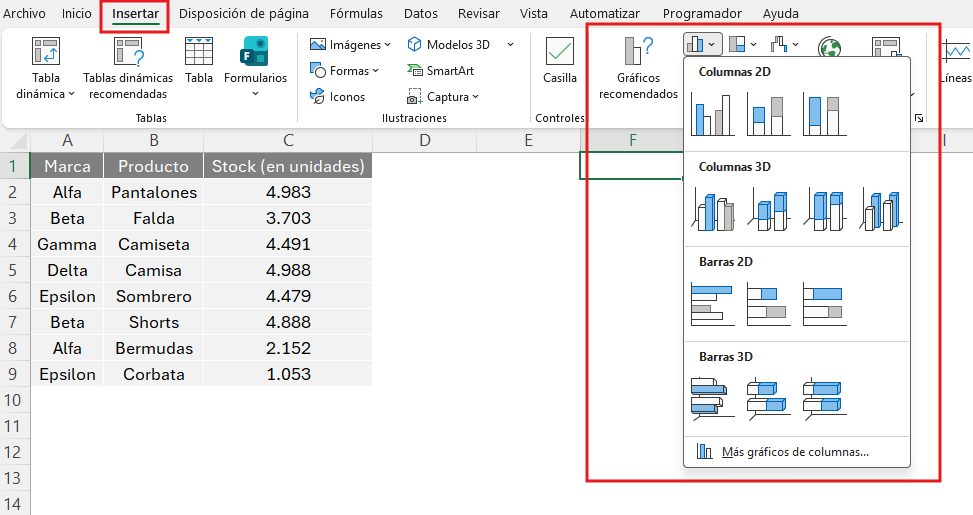Viewport: 973px width, 515px height.
Task: Select the Sombrero cell
Action: pos(153,297)
